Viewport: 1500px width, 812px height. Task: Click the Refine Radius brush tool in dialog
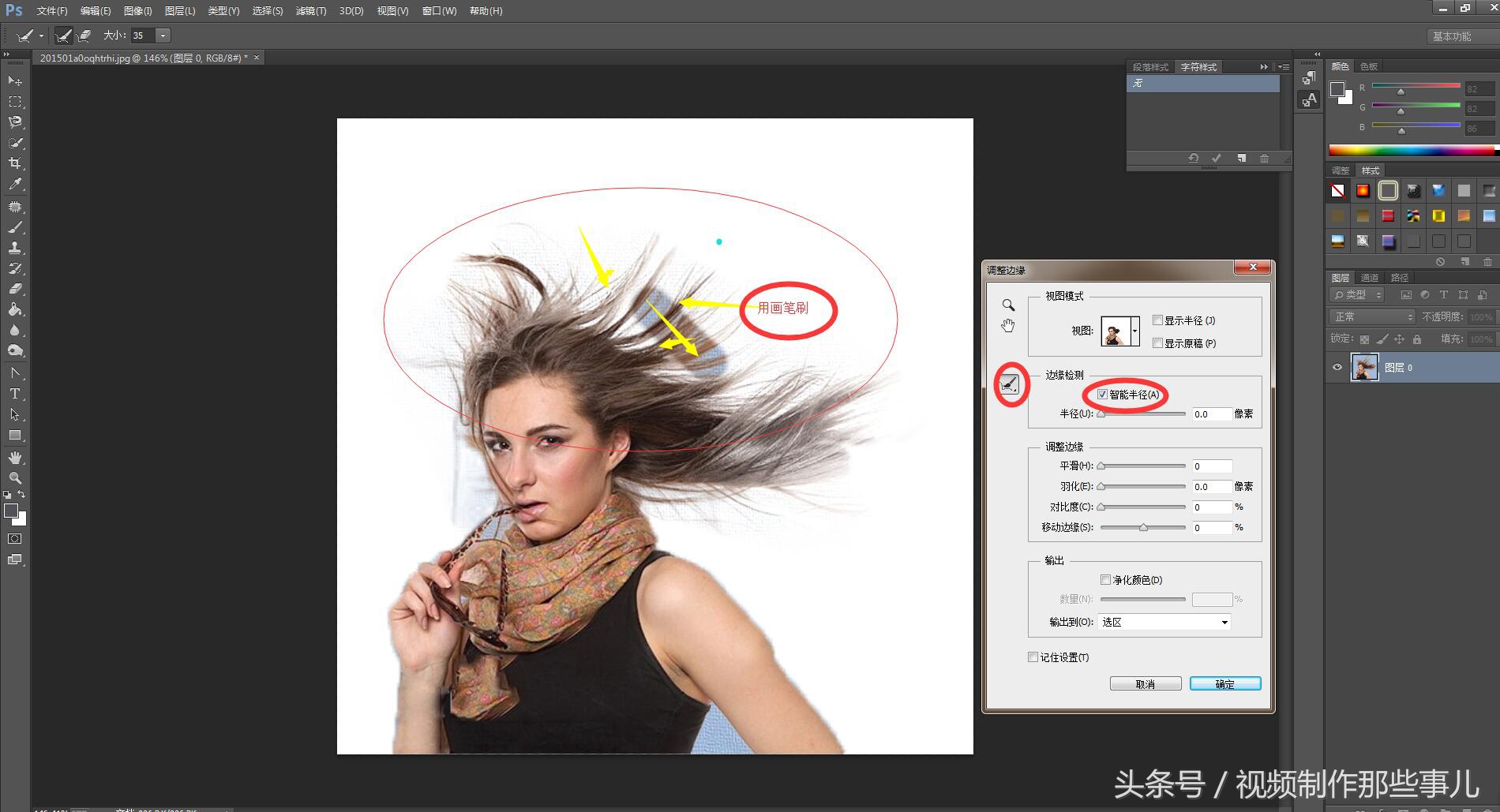[x=1010, y=385]
